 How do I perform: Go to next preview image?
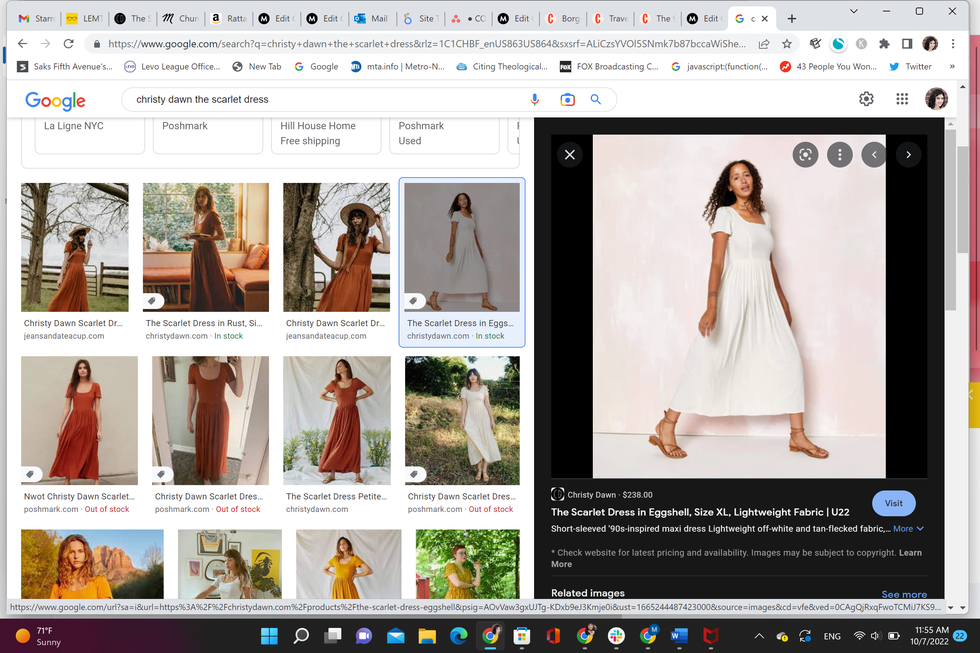[x=909, y=154]
